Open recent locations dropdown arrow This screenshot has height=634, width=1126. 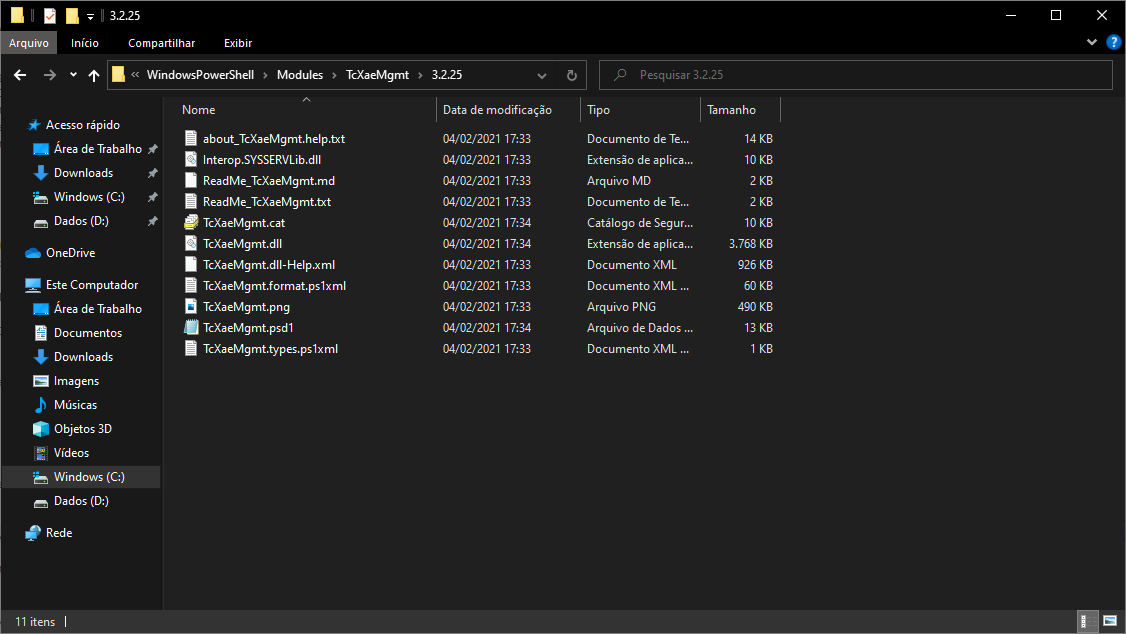[x=73, y=75]
